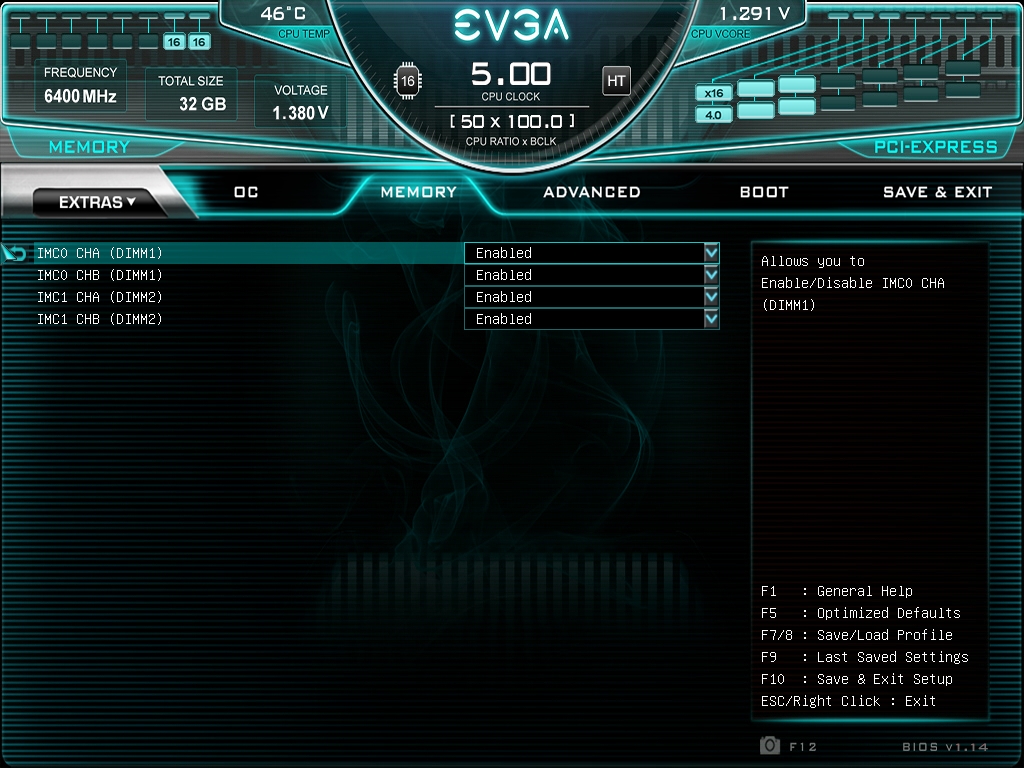The width and height of the screenshot is (1024, 768).
Task: Click the MEMORY panel label at top left
Action: [x=89, y=147]
